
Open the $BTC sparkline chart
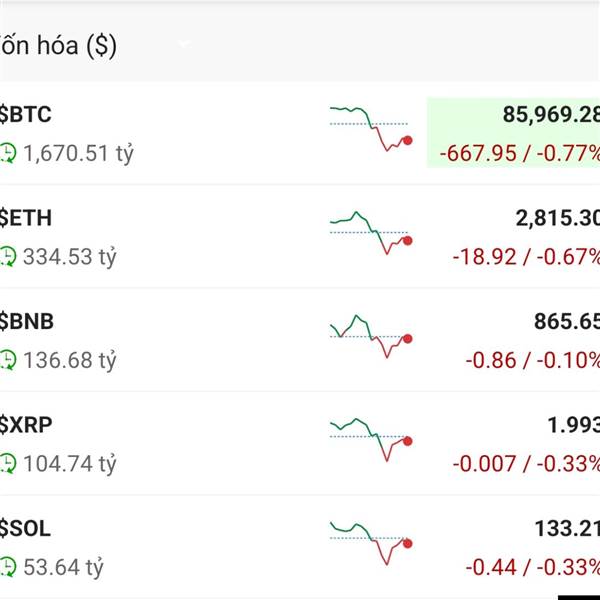point(371,127)
